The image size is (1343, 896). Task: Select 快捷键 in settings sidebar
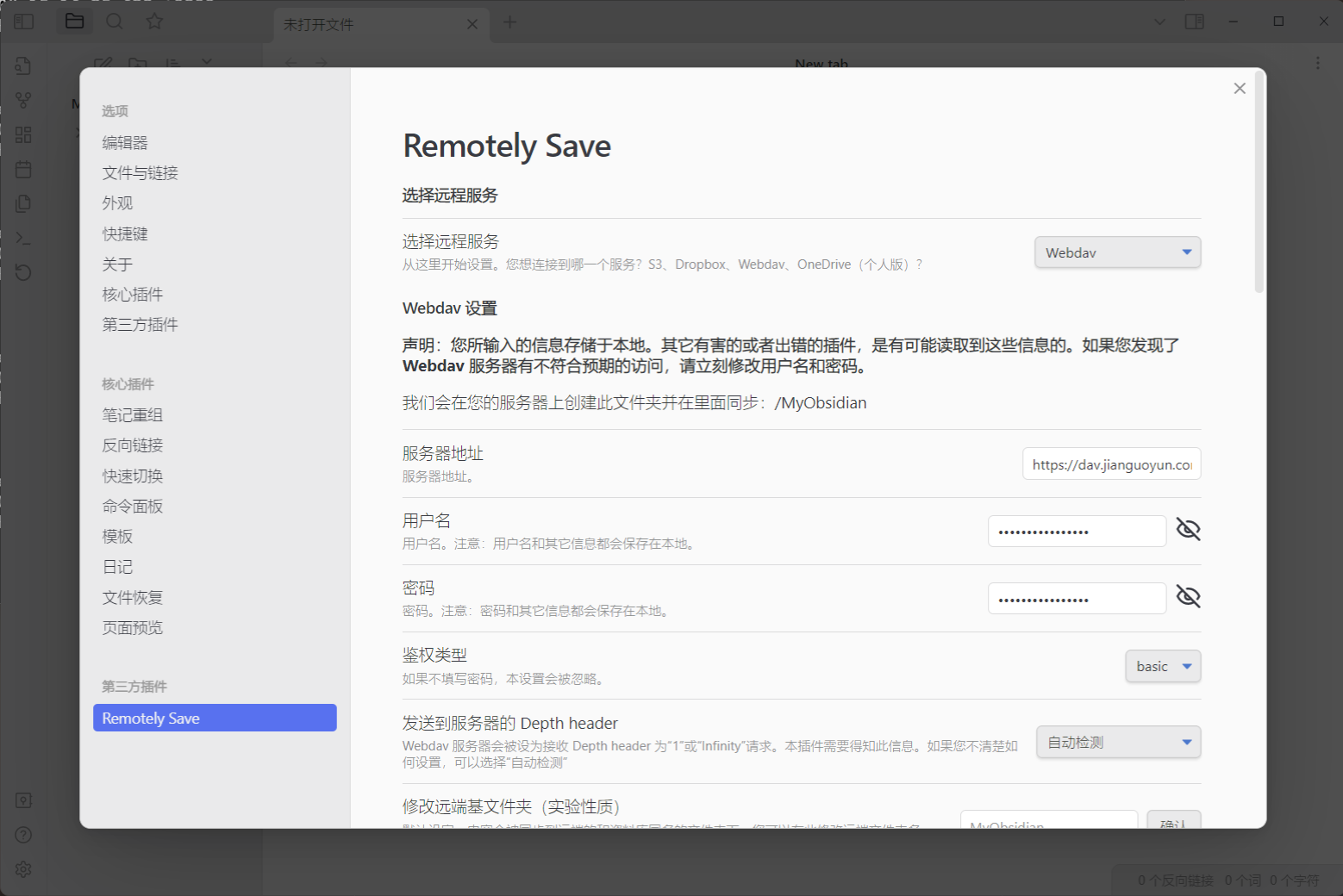click(125, 233)
